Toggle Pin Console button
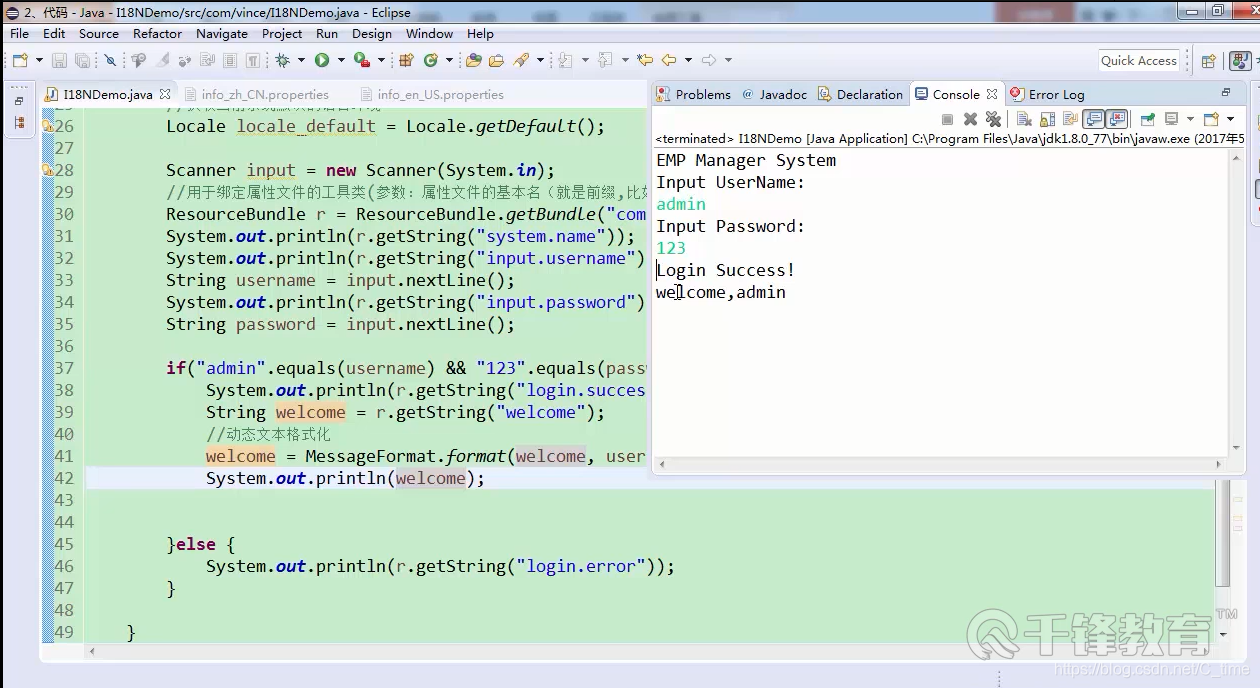 coord(1147,119)
